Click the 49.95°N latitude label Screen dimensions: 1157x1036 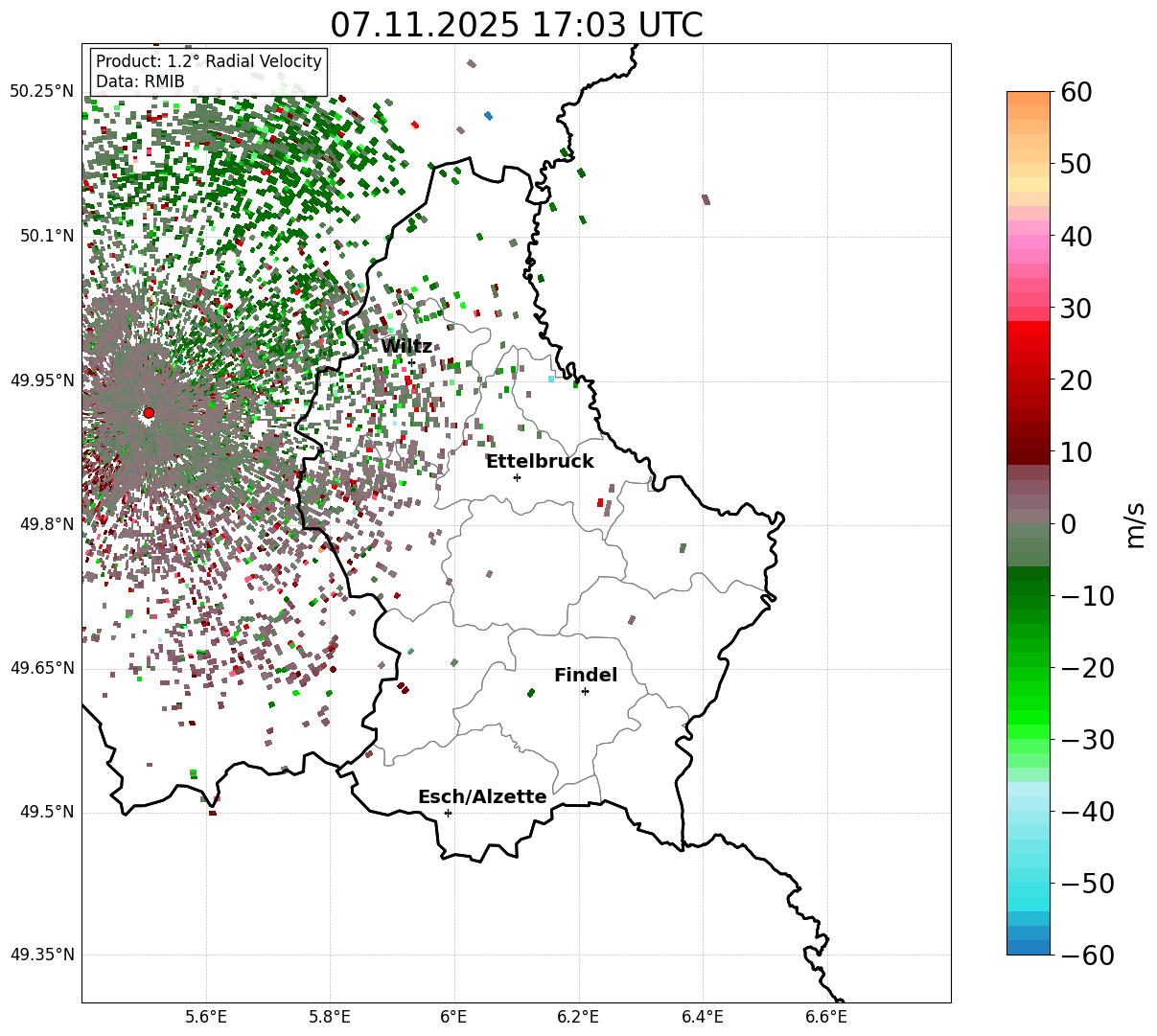[42, 380]
